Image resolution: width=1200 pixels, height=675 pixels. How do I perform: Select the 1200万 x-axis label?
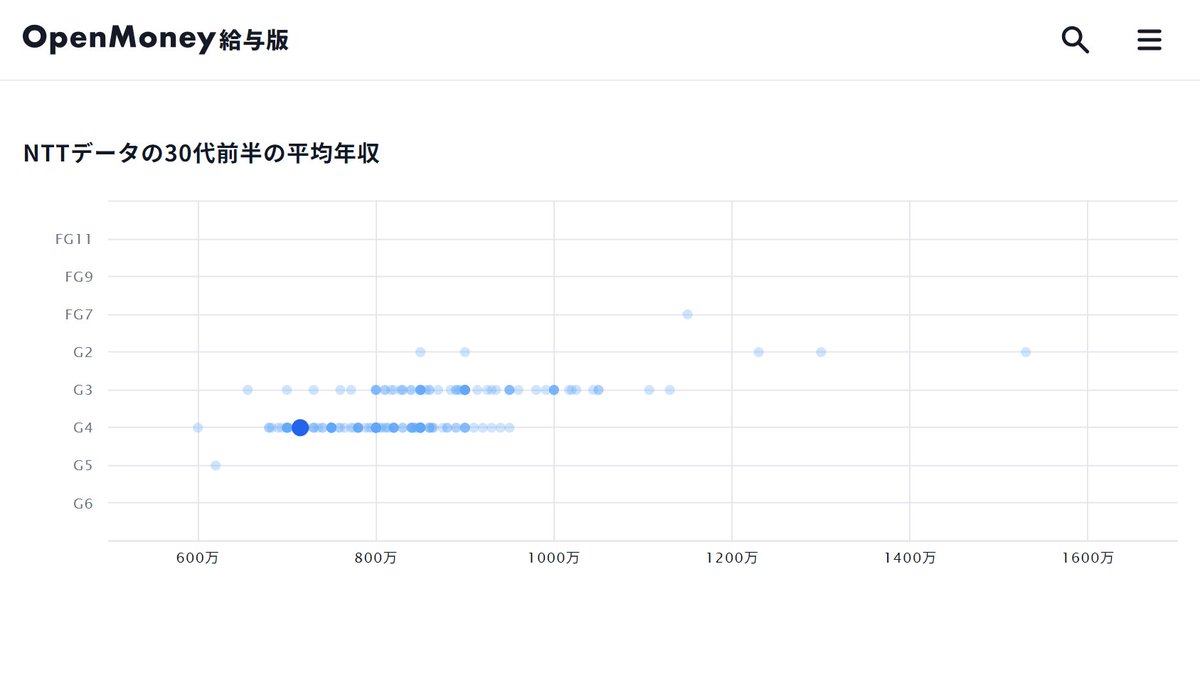(x=732, y=558)
